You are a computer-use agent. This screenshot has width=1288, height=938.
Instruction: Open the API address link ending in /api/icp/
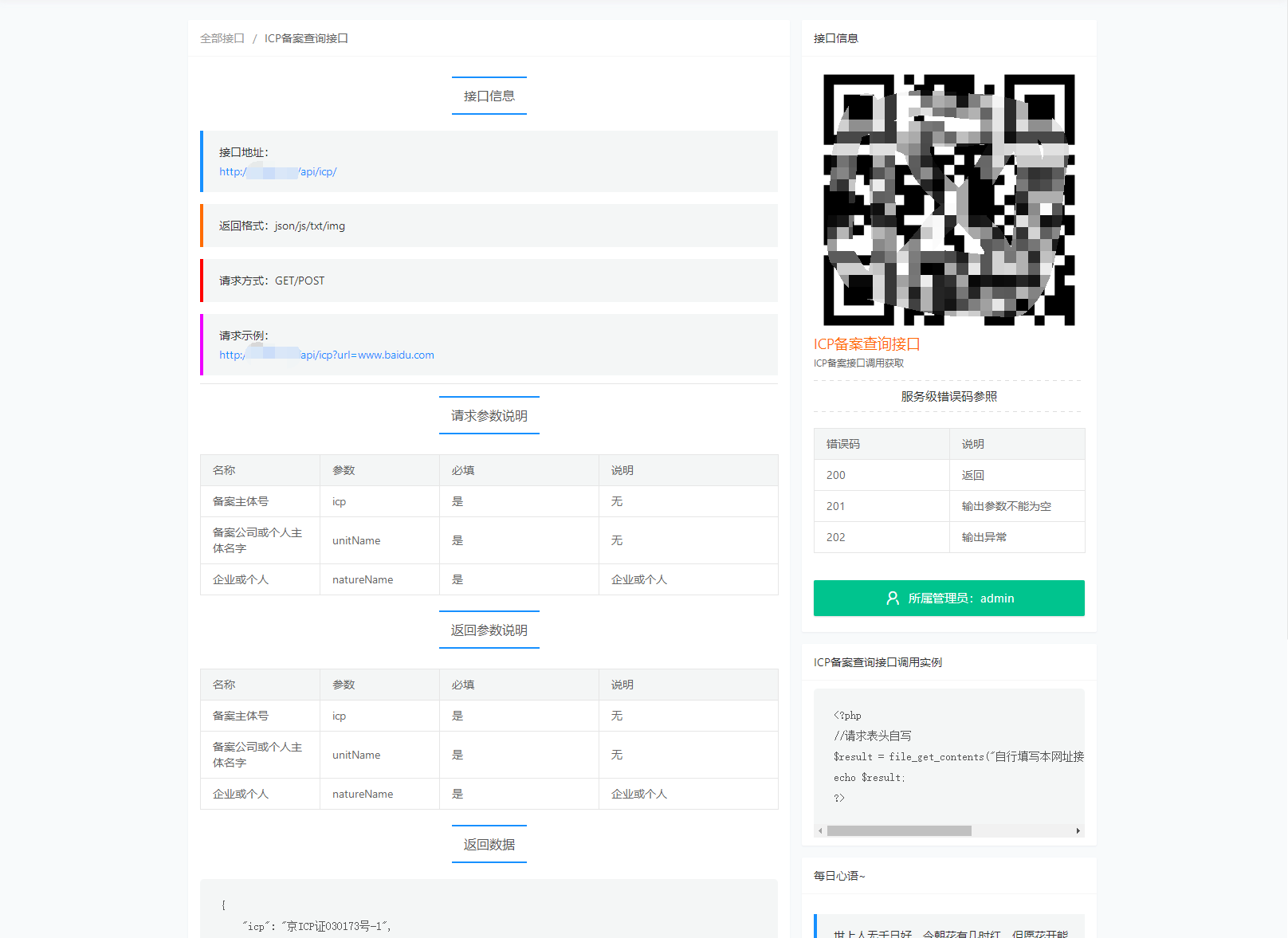[x=278, y=171]
